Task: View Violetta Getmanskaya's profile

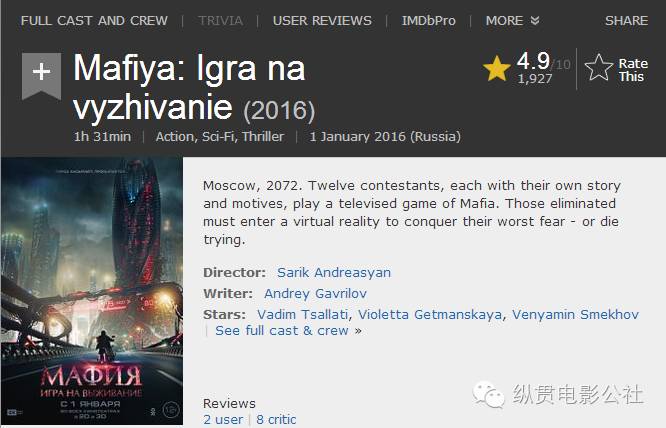Action: [430, 314]
